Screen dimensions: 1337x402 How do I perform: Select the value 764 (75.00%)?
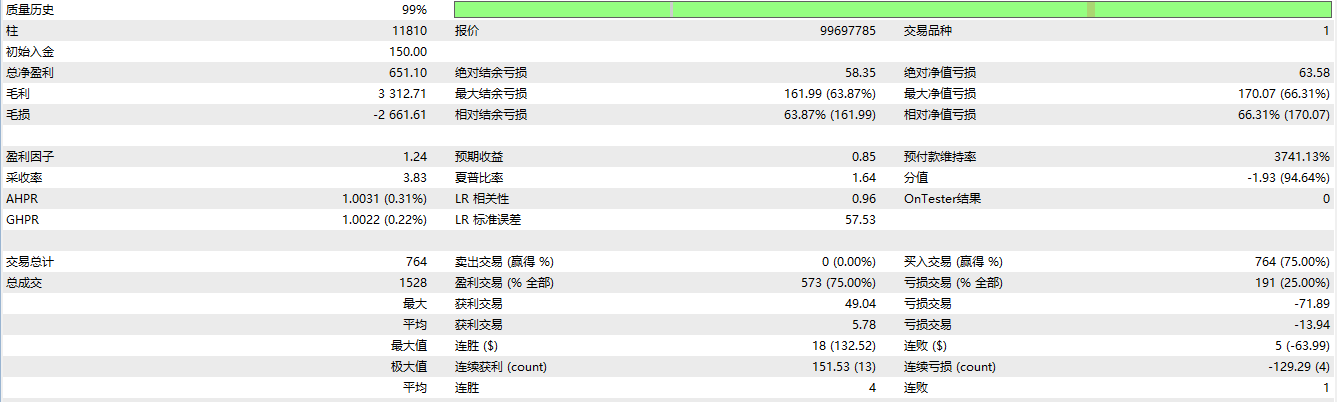(x=1290, y=262)
